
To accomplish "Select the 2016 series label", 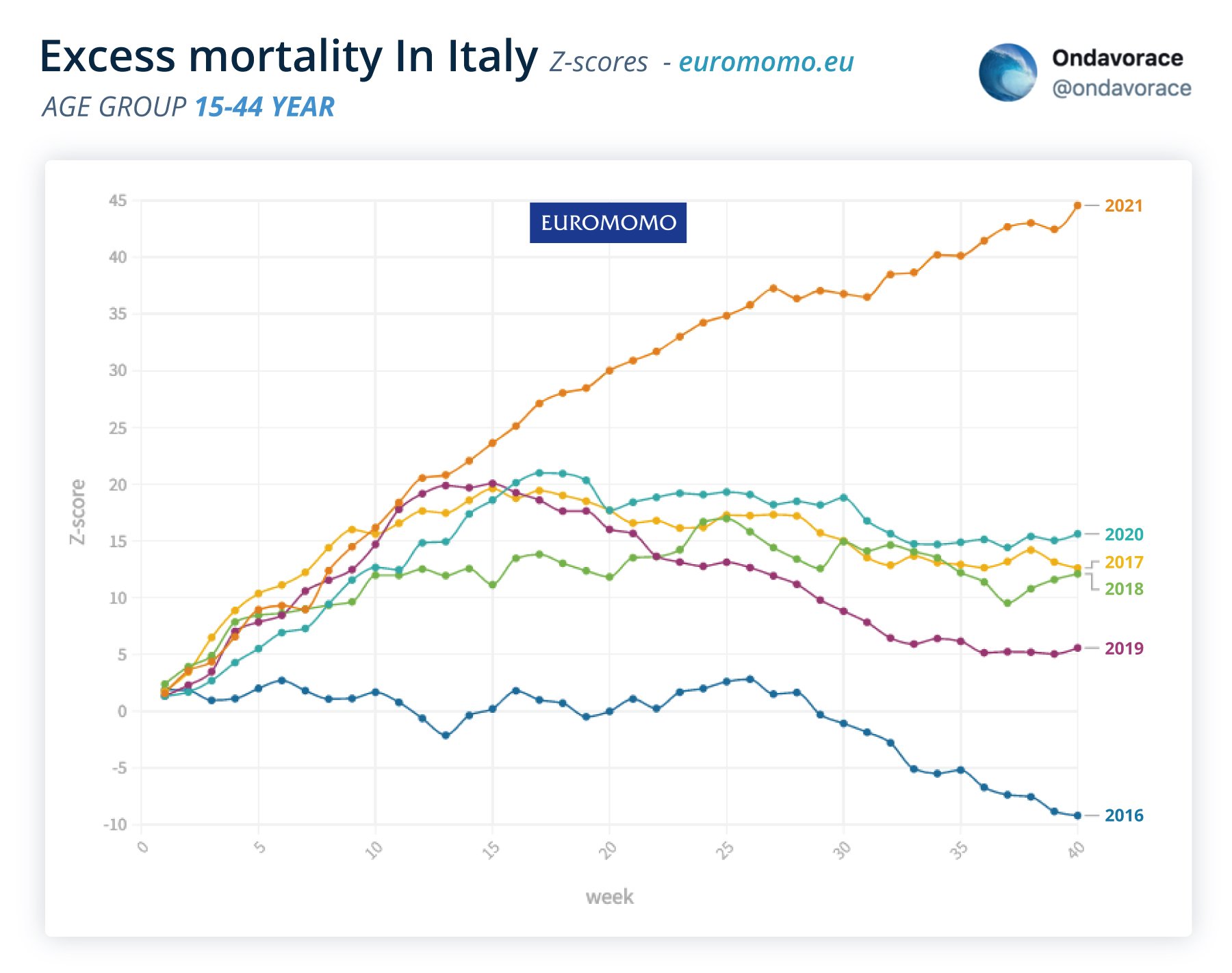I will tap(1123, 815).
